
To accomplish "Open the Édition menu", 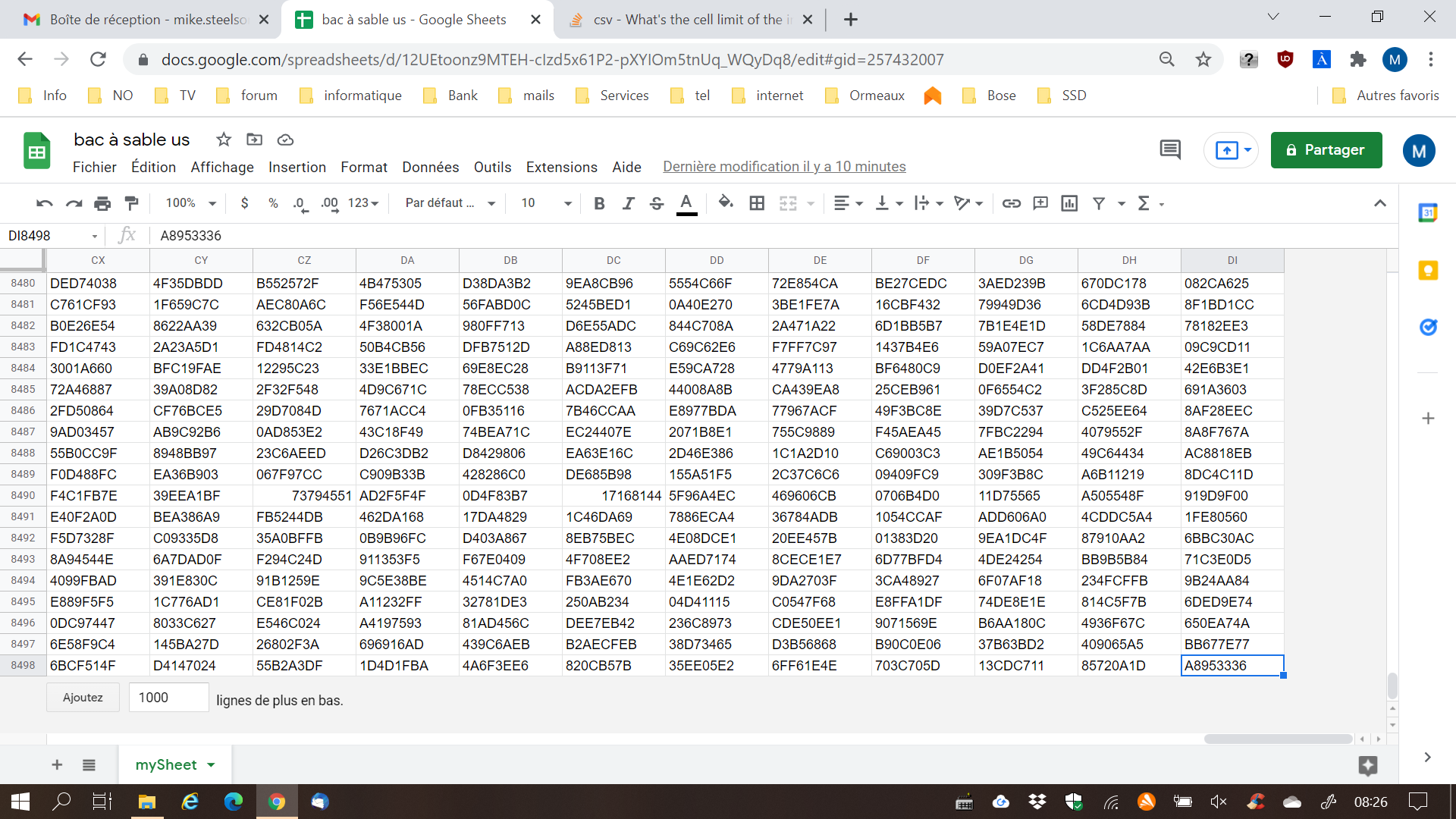I will coord(154,167).
